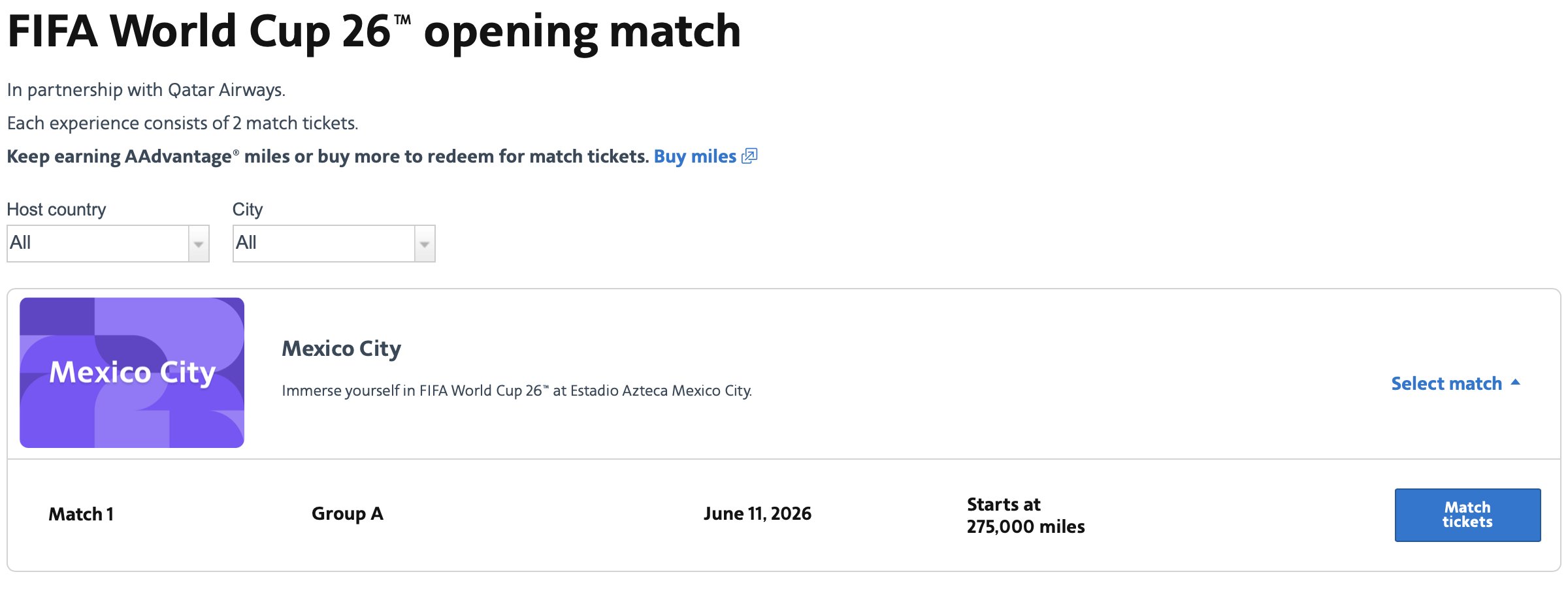1568x589 pixels.
Task: Click the purple Mexico City thumbnail image
Action: click(x=132, y=373)
